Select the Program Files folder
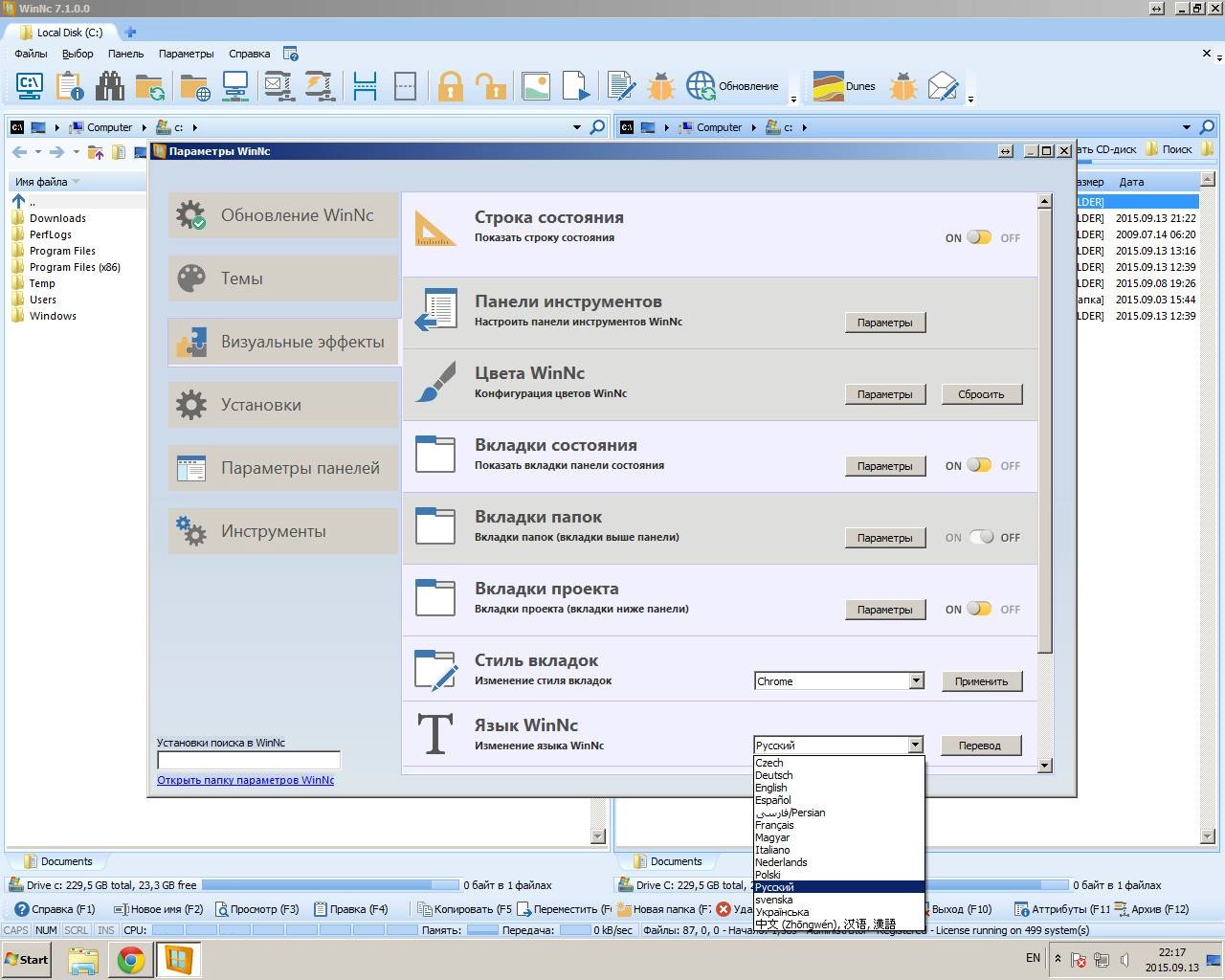1225x980 pixels. (x=62, y=251)
